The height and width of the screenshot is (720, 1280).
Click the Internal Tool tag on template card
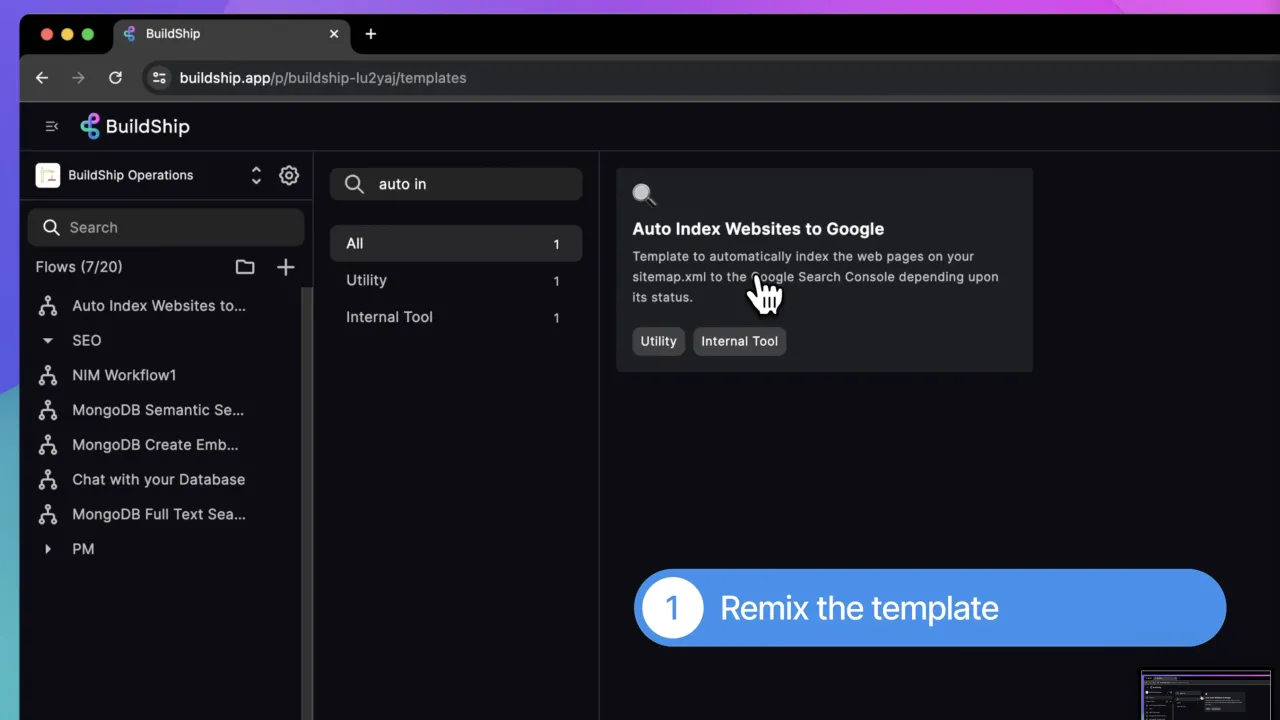[740, 341]
